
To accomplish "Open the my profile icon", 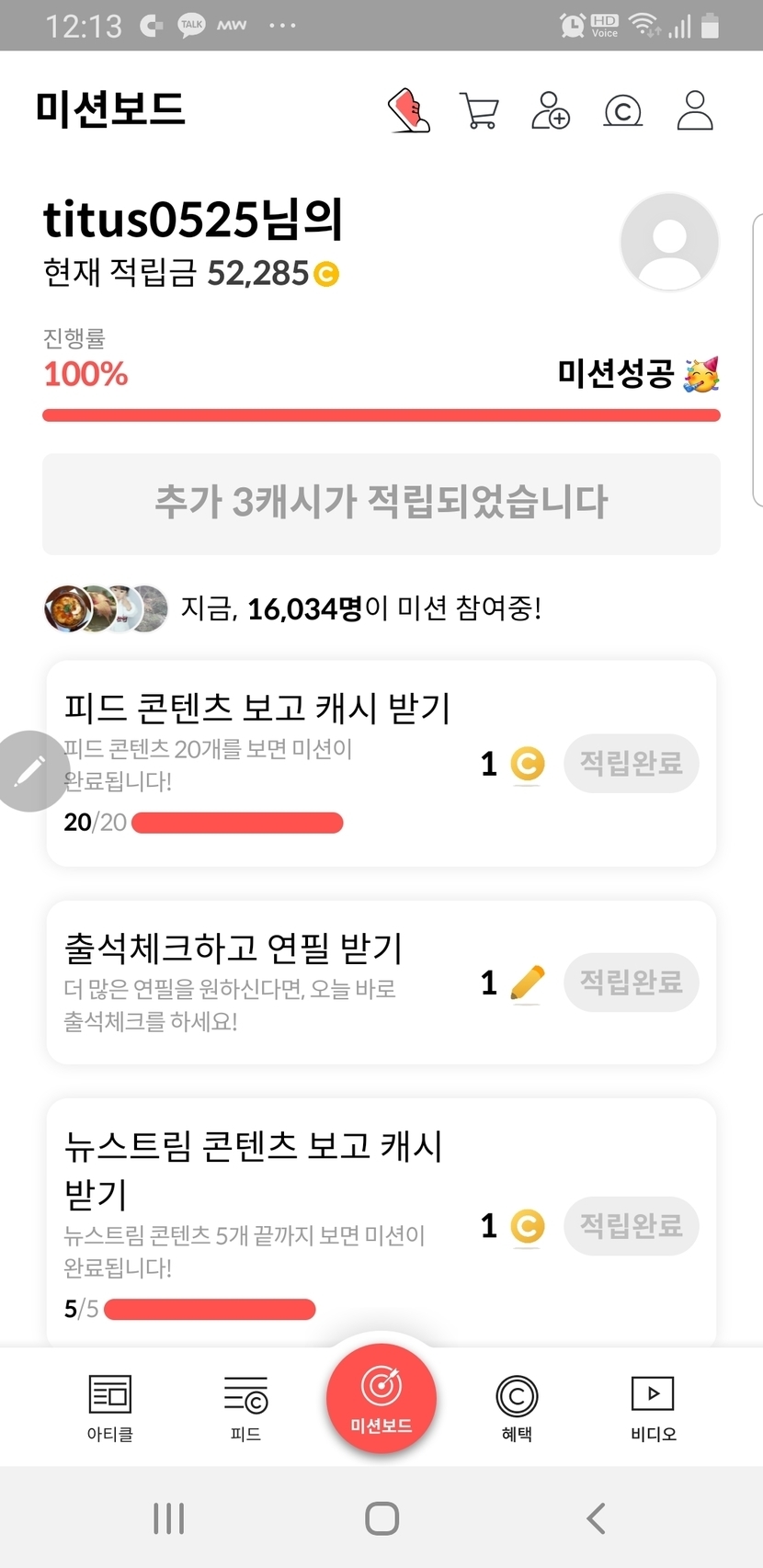I will coord(695,110).
